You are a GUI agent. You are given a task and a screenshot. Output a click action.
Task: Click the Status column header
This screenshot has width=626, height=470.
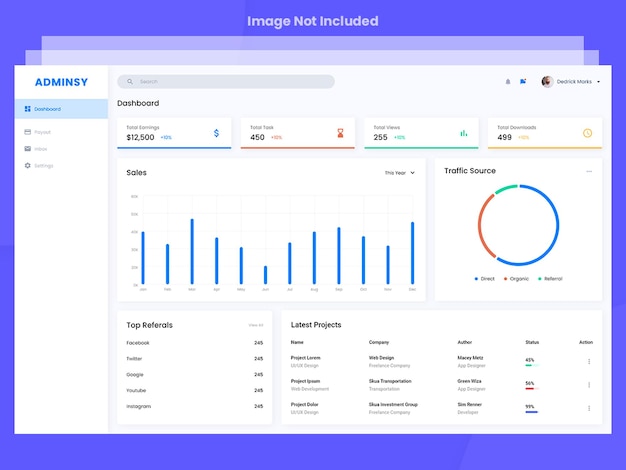pos(532,342)
